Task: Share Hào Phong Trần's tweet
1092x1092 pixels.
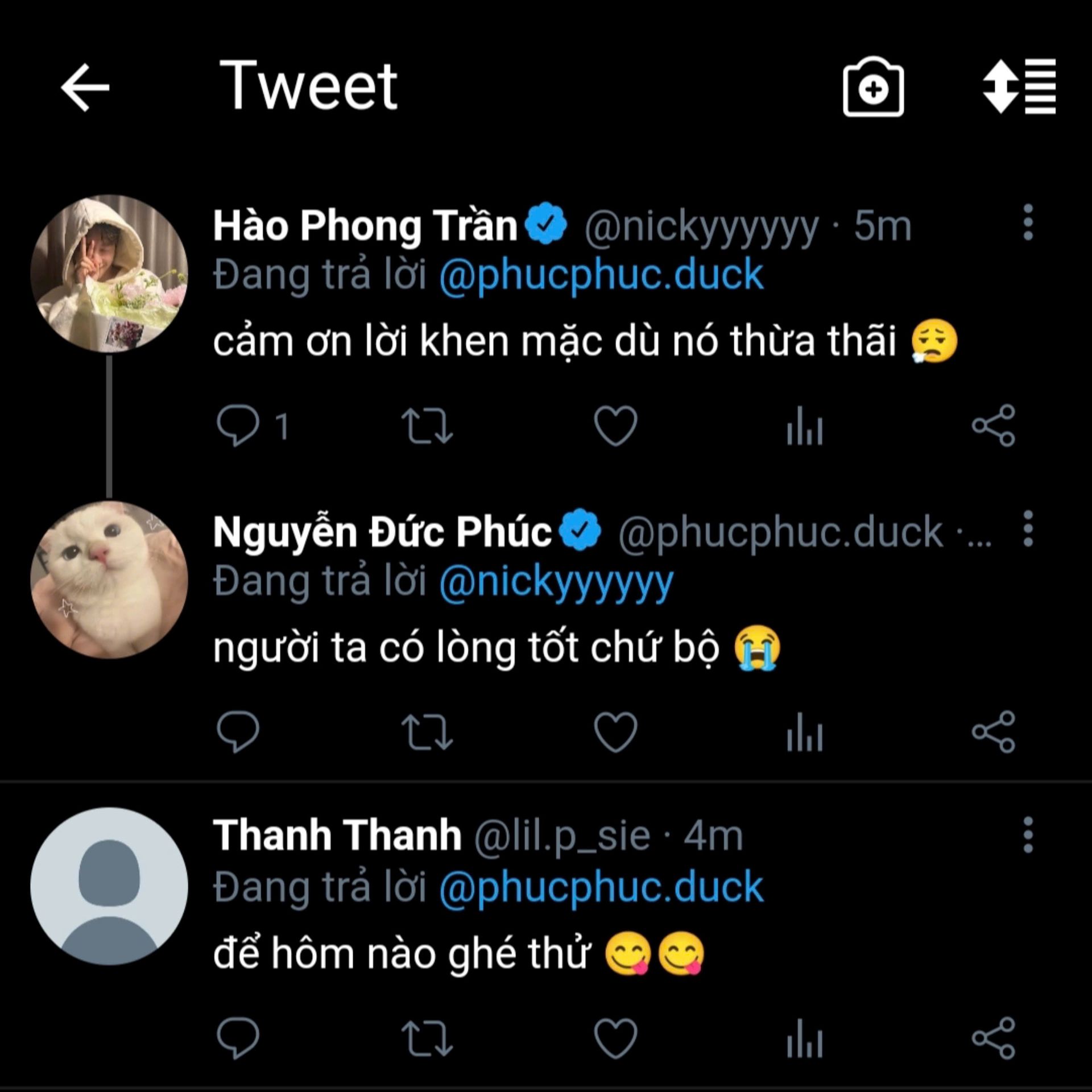Action: tap(993, 425)
